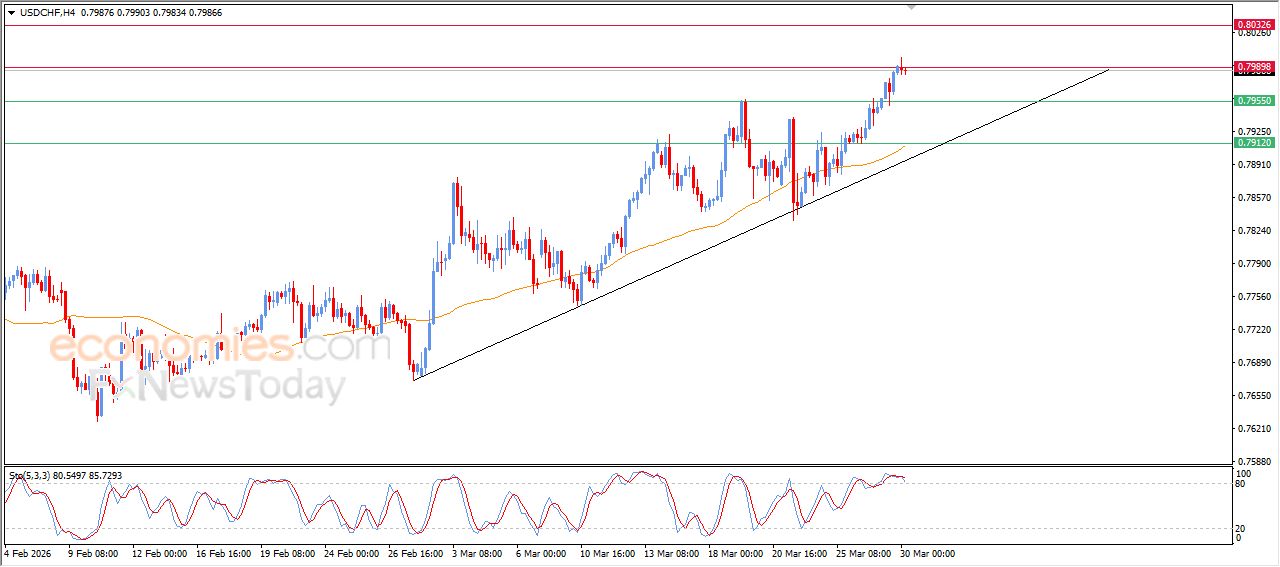Open the USDCHF,H4 chart dropdown arrow
This screenshot has height=567, width=1280.
11,13
